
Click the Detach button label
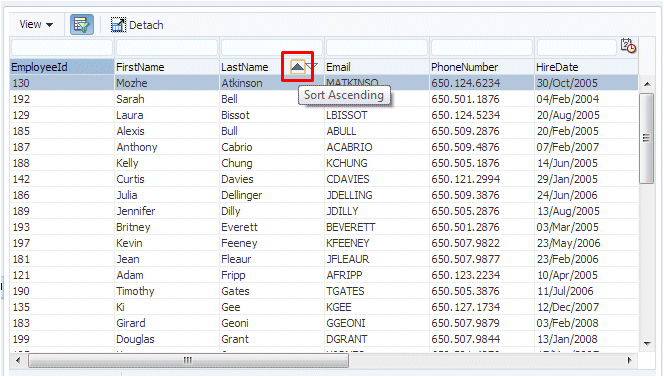[x=146, y=25]
